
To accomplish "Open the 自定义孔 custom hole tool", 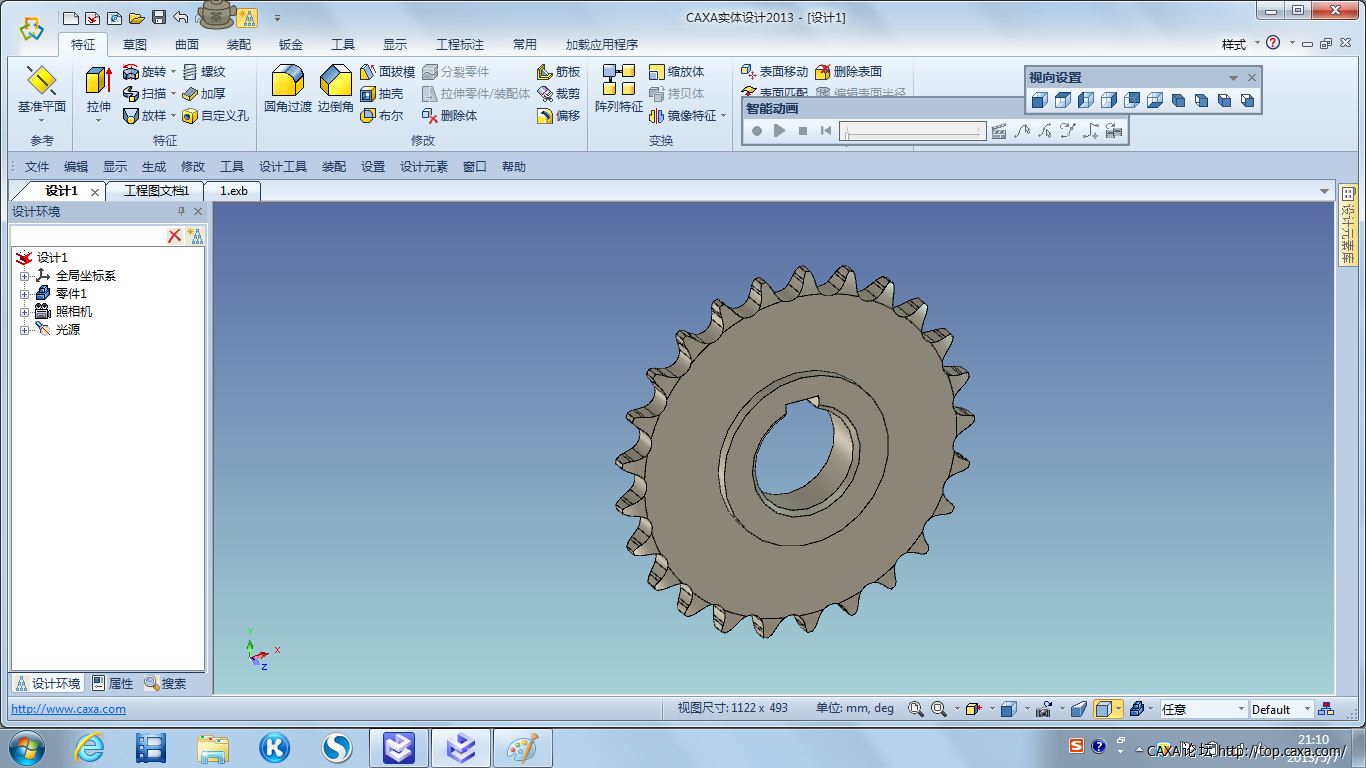I will pos(215,116).
